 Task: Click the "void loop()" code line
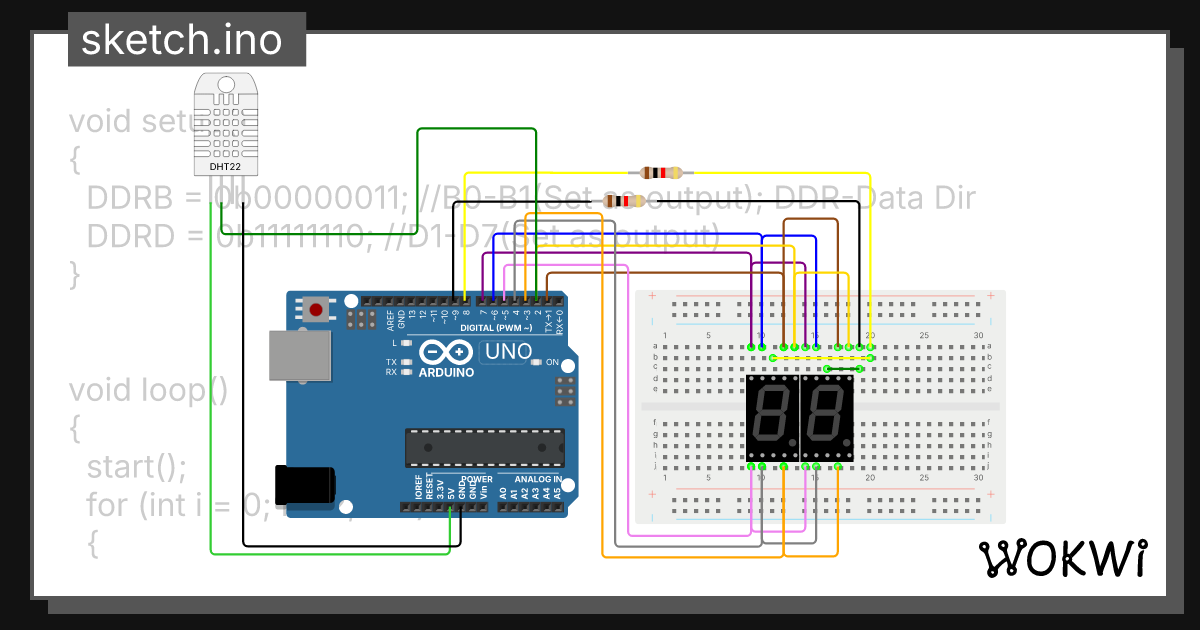point(148,389)
